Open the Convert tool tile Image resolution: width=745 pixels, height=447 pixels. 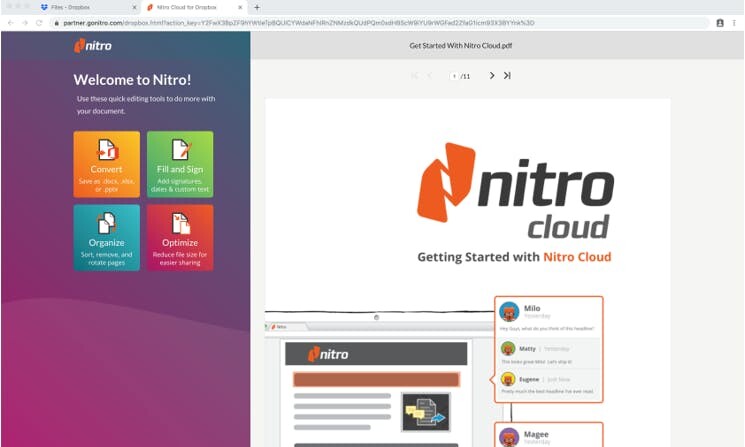coord(106,164)
